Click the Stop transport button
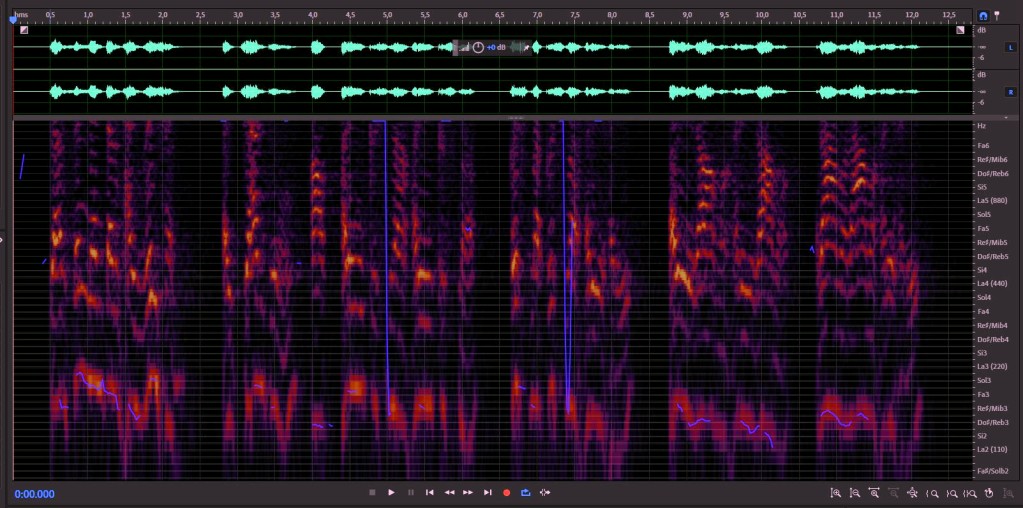This screenshot has height=508, width=1023. point(373,492)
